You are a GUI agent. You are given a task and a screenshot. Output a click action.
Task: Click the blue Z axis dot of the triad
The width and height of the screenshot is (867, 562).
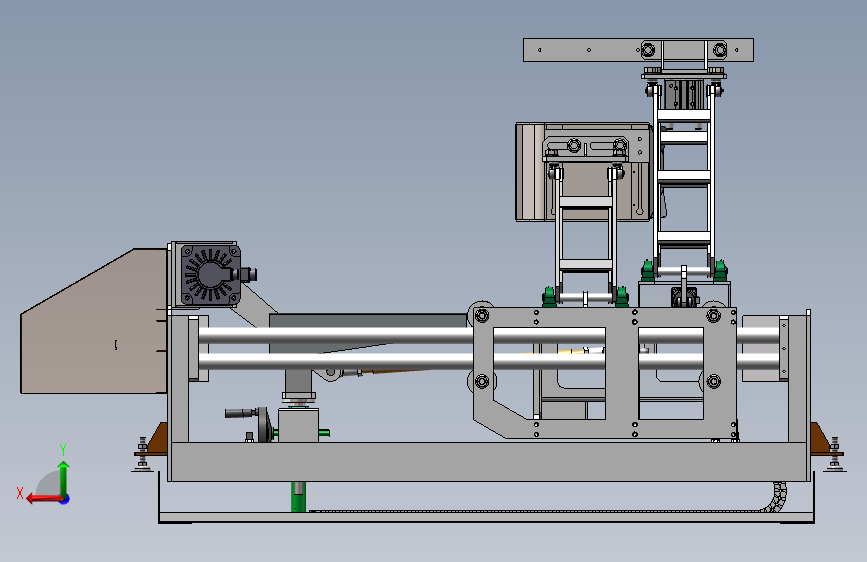[x=65, y=499]
